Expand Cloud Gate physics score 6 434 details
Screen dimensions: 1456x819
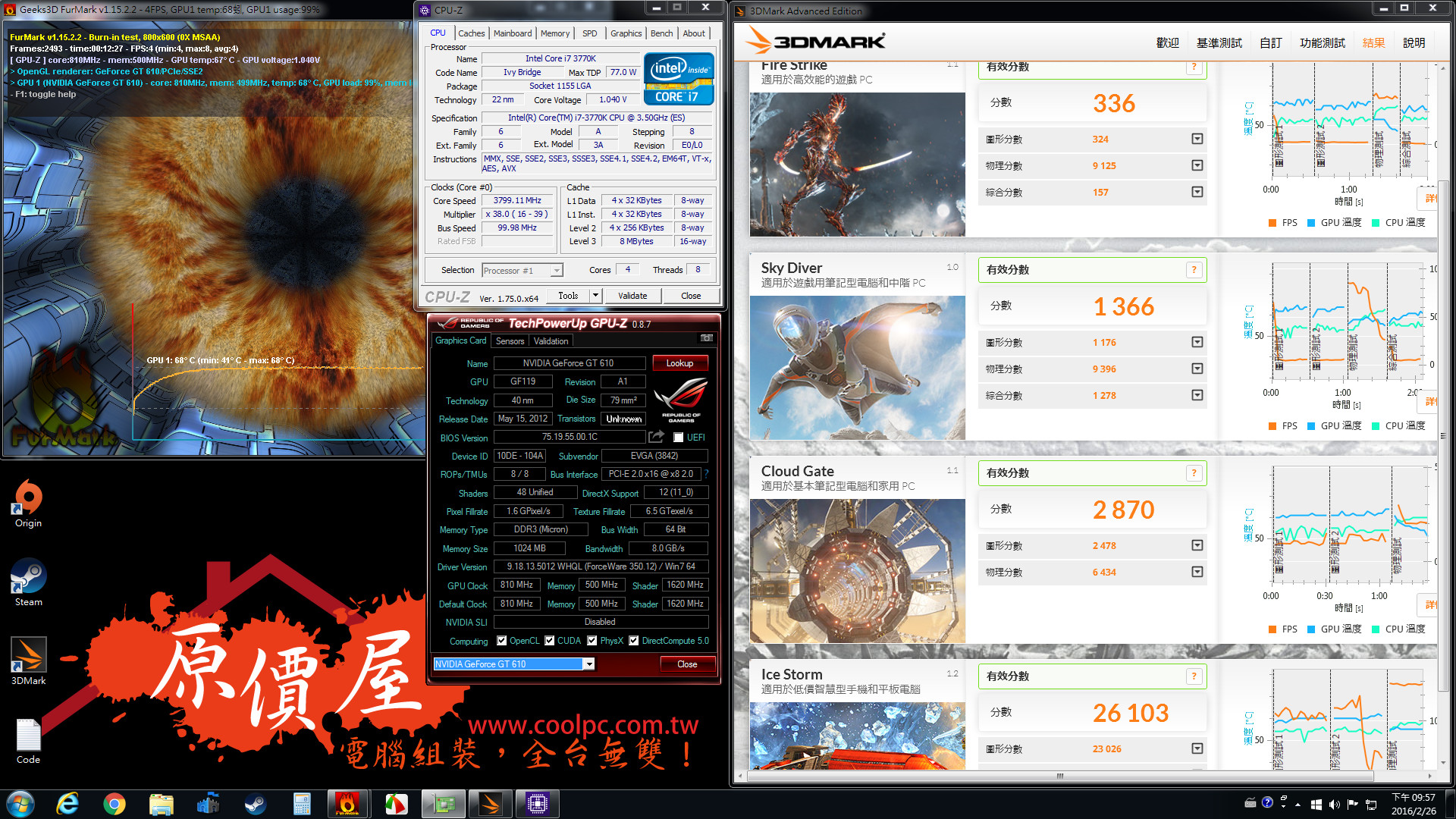1197,572
